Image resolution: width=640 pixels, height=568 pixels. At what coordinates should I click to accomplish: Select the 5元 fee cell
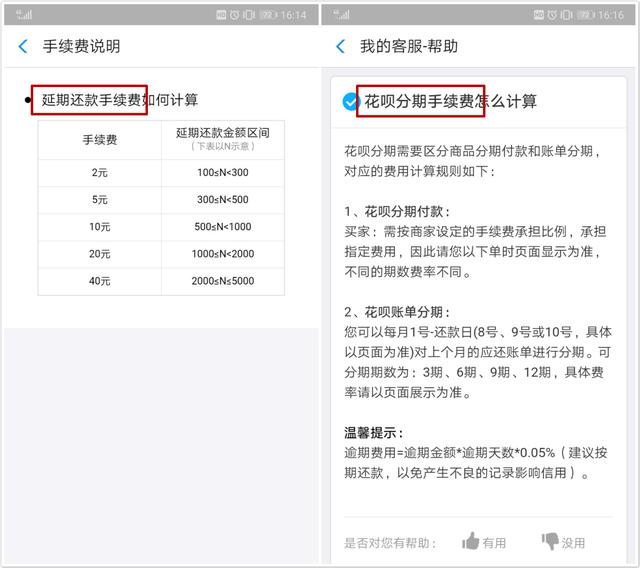click(100, 200)
